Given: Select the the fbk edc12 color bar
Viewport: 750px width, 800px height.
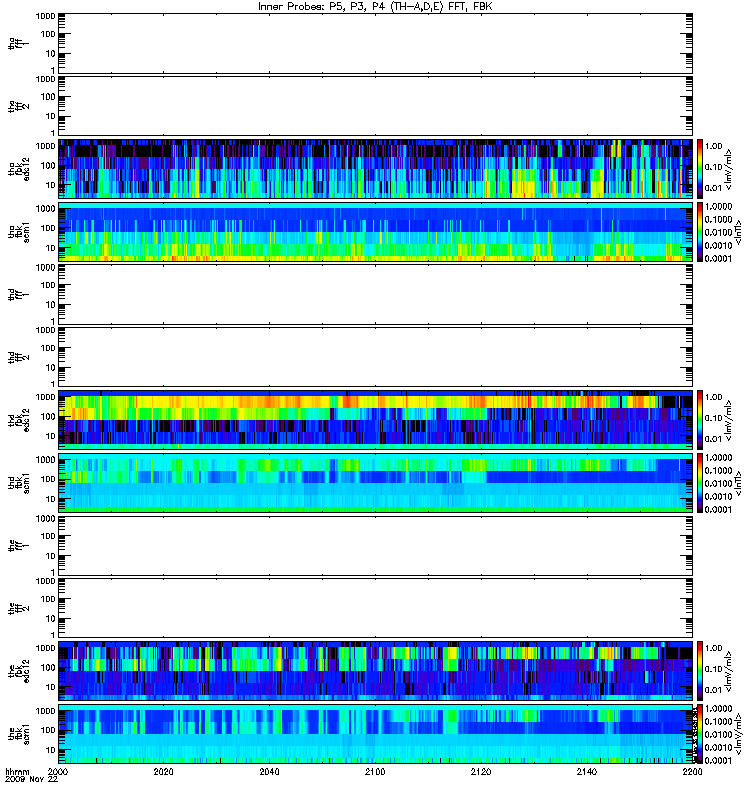Looking at the screenshot, I should (x=700, y=671).
